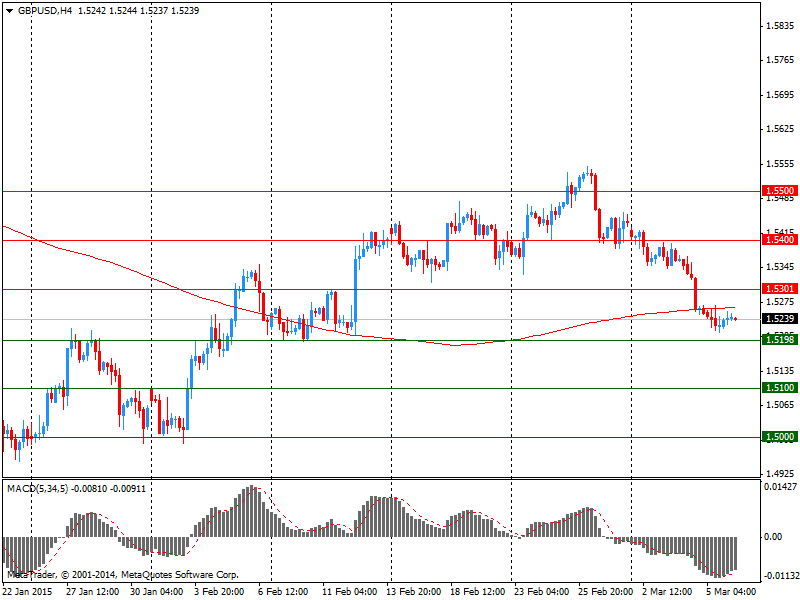
Task: Click the 0.01427 value on the MACD scale
Action: click(x=780, y=487)
